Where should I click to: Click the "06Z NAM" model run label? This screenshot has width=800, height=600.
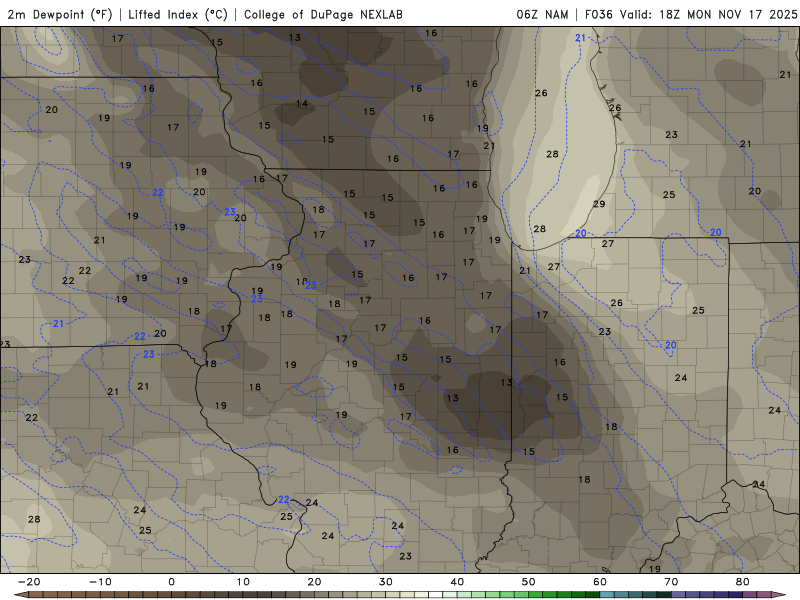542,14
